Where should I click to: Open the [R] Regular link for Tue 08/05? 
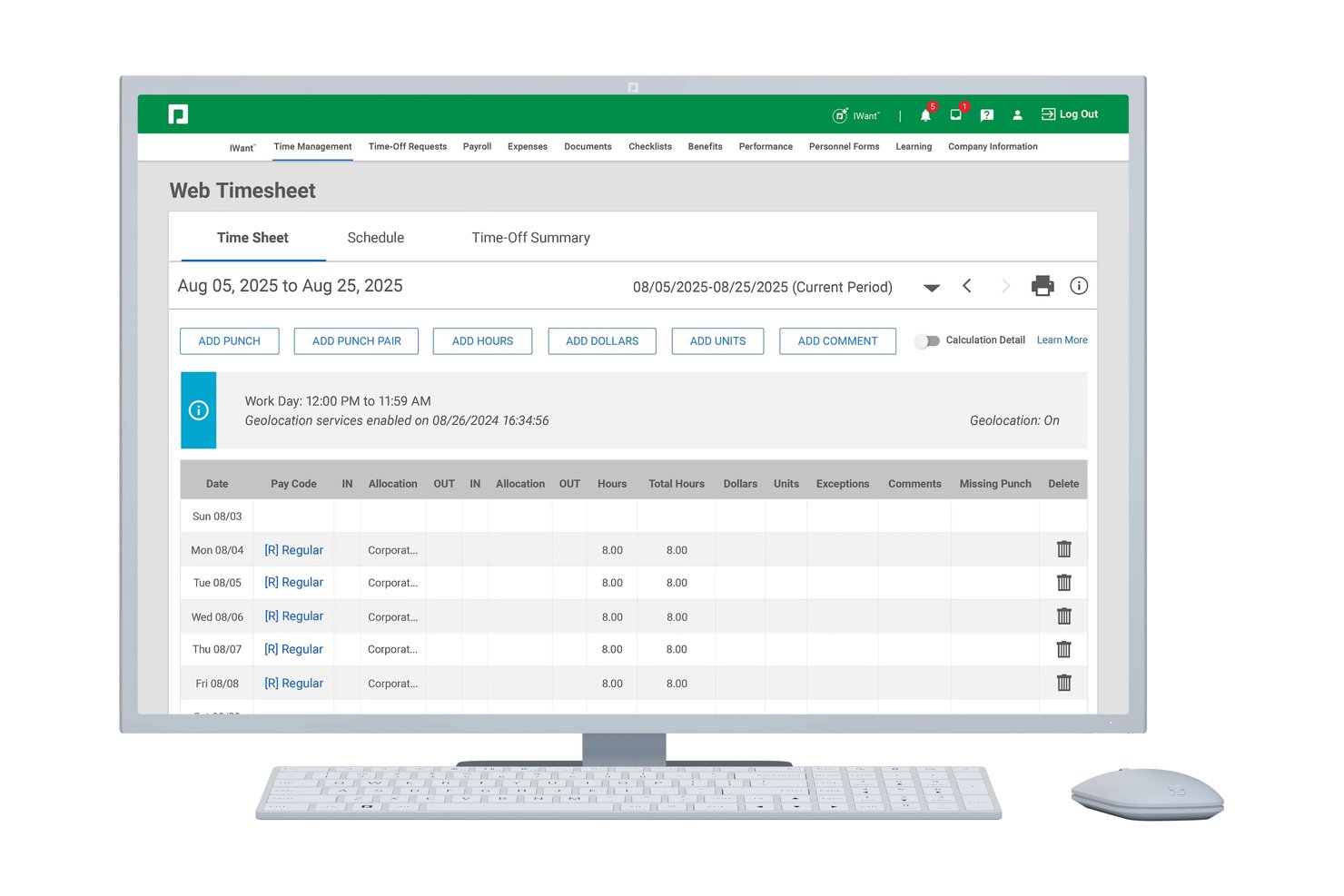click(293, 582)
